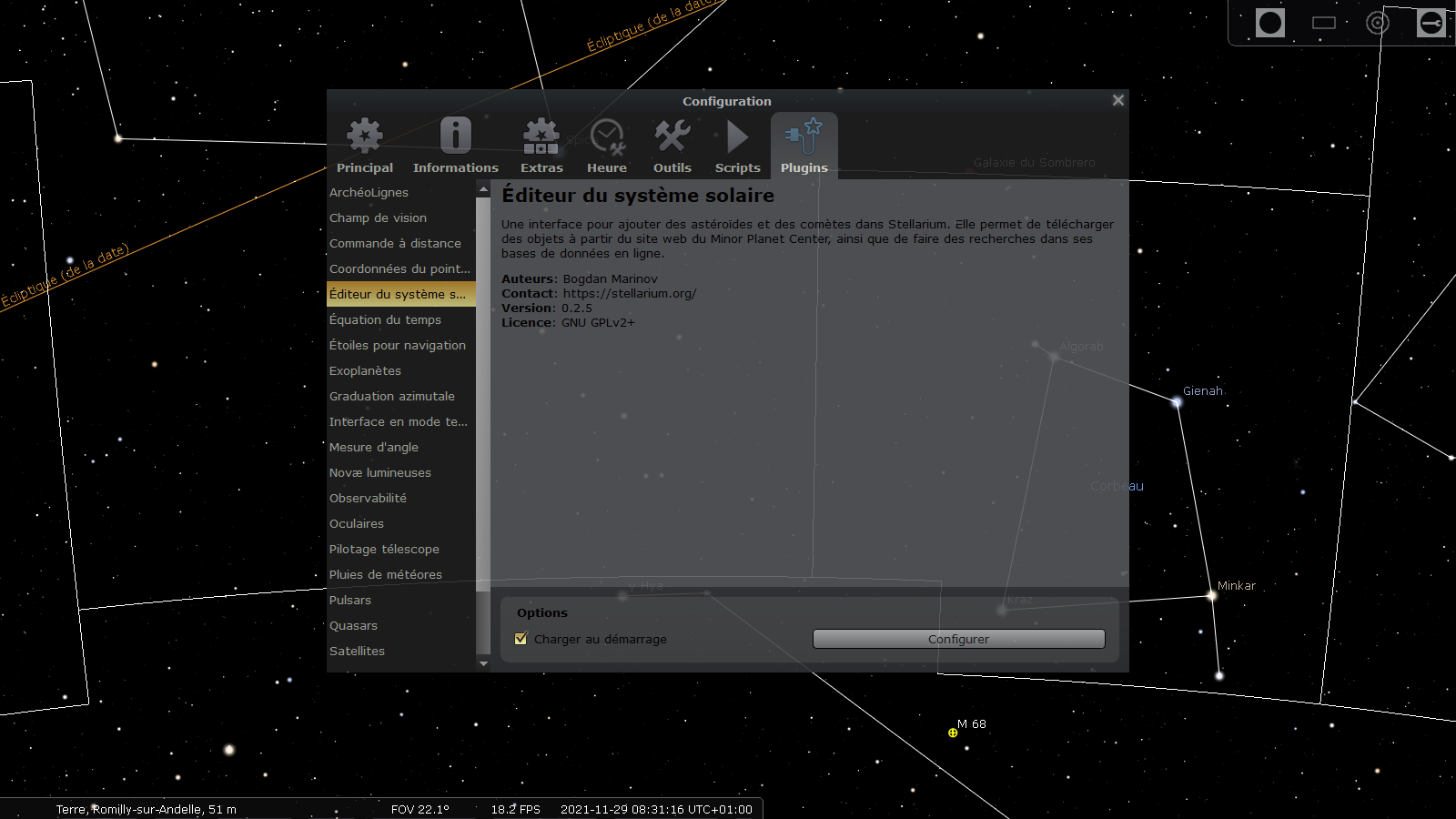The width and height of the screenshot is (1456, 819).
Task: Select the Pulsars plugin
Action: tap(350, 600)
